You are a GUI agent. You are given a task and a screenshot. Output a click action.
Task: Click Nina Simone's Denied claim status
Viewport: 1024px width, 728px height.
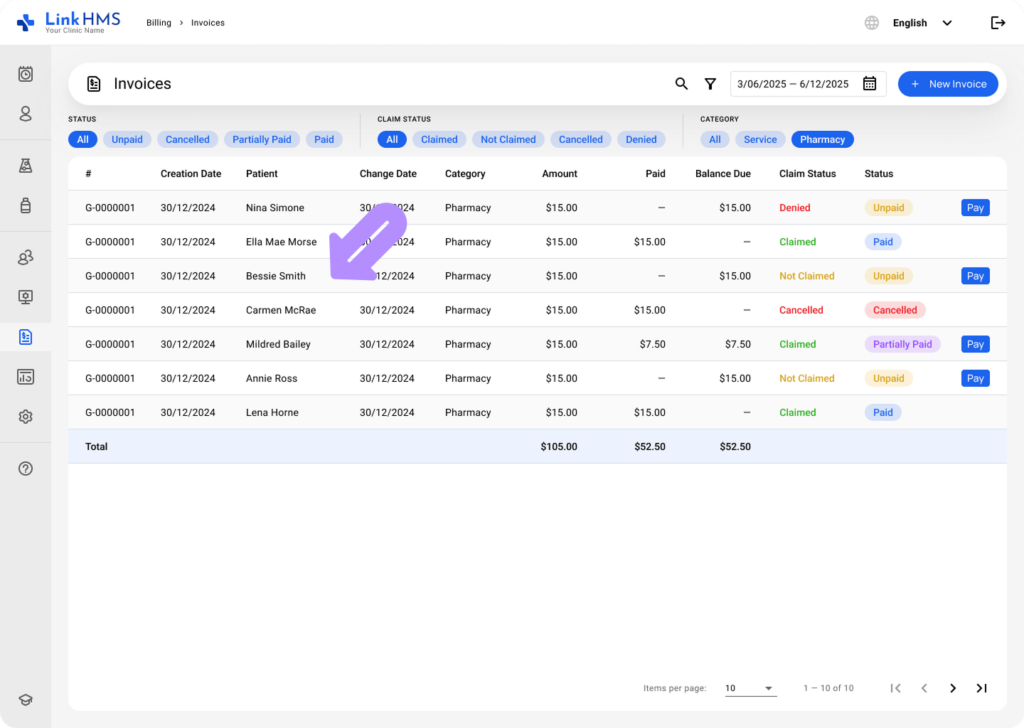(795, 208)
